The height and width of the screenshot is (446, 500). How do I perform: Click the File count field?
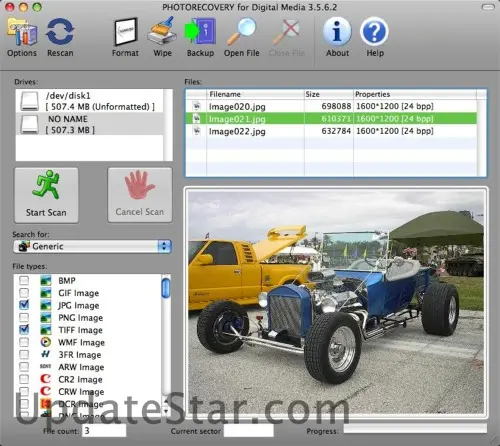pos(104,430)
